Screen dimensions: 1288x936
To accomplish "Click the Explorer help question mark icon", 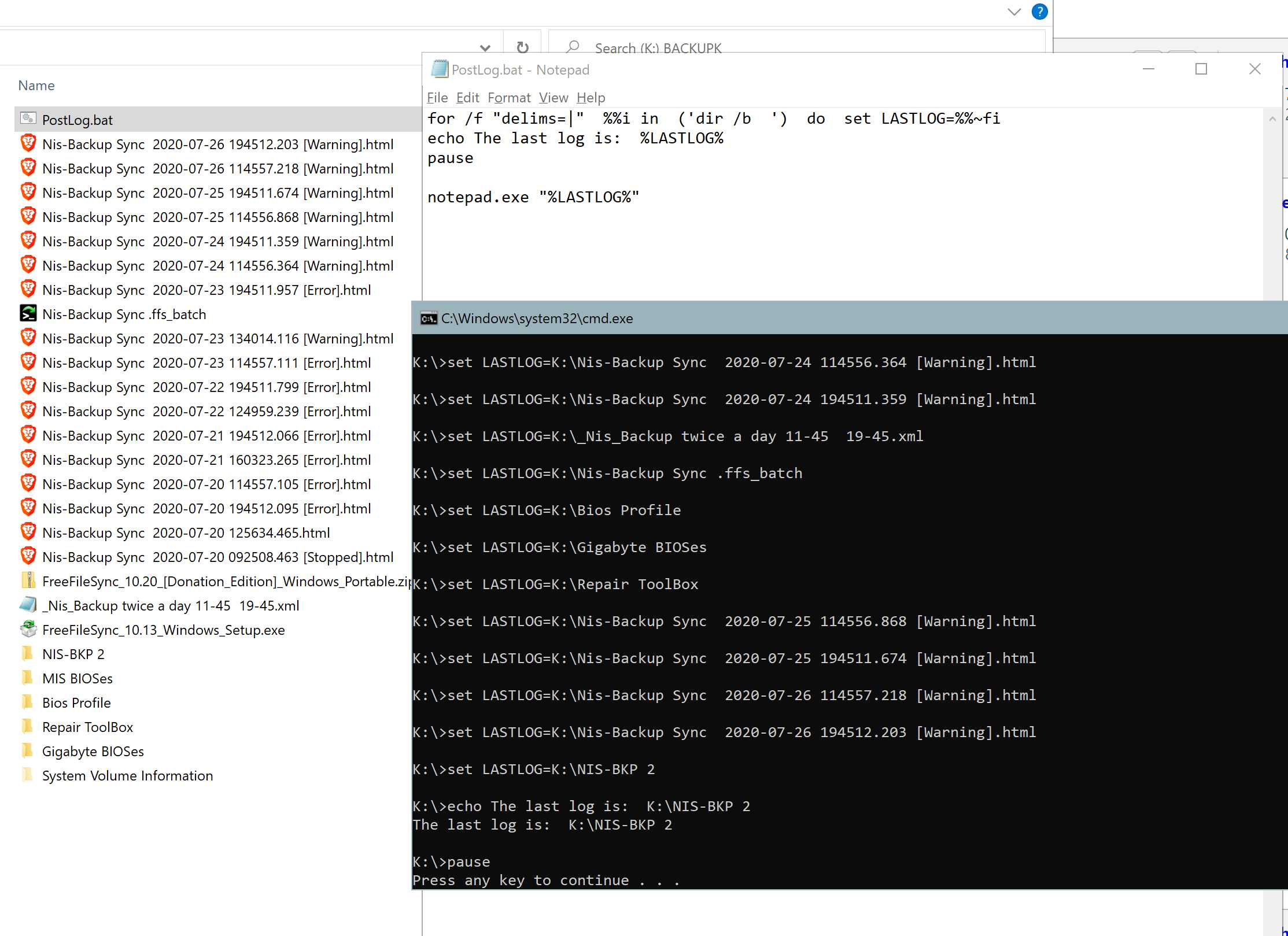I will pos(1039,12).
